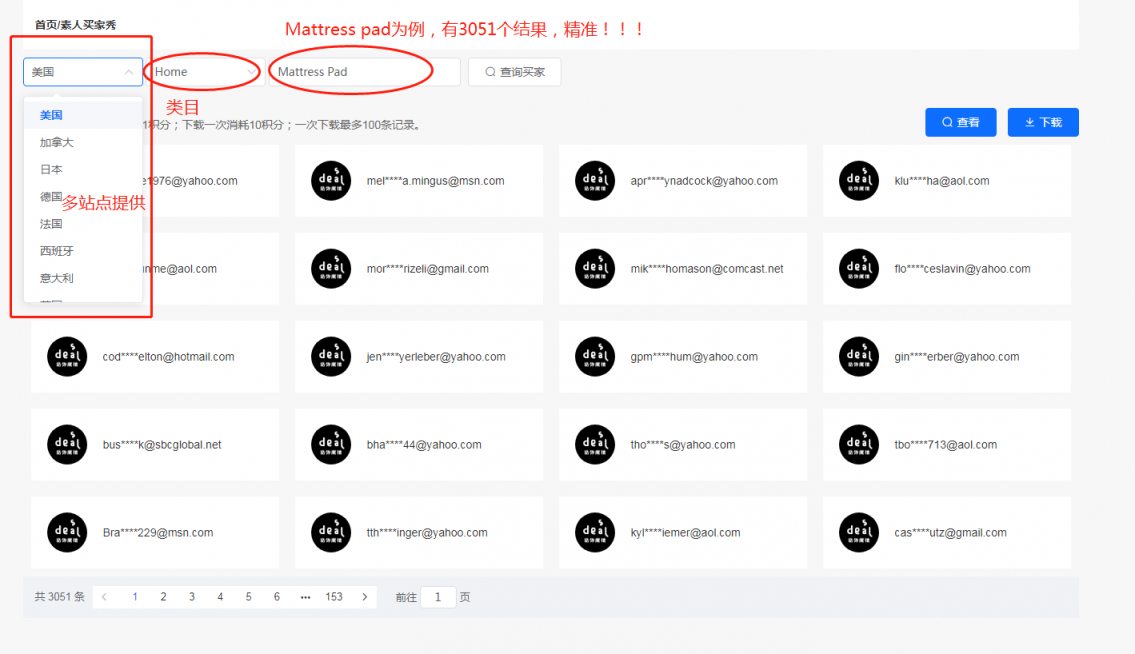Click the 查询买家 search button
This screenshot has width=1135, height=654.
click(x=514, y=72)
